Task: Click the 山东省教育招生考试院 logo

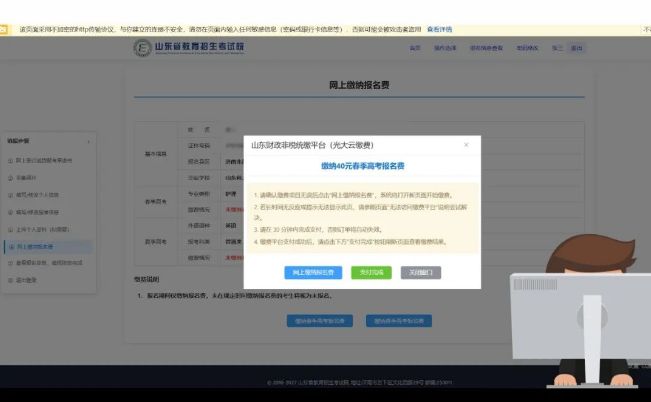Action: pyautogui.click(x=189, y=47)
